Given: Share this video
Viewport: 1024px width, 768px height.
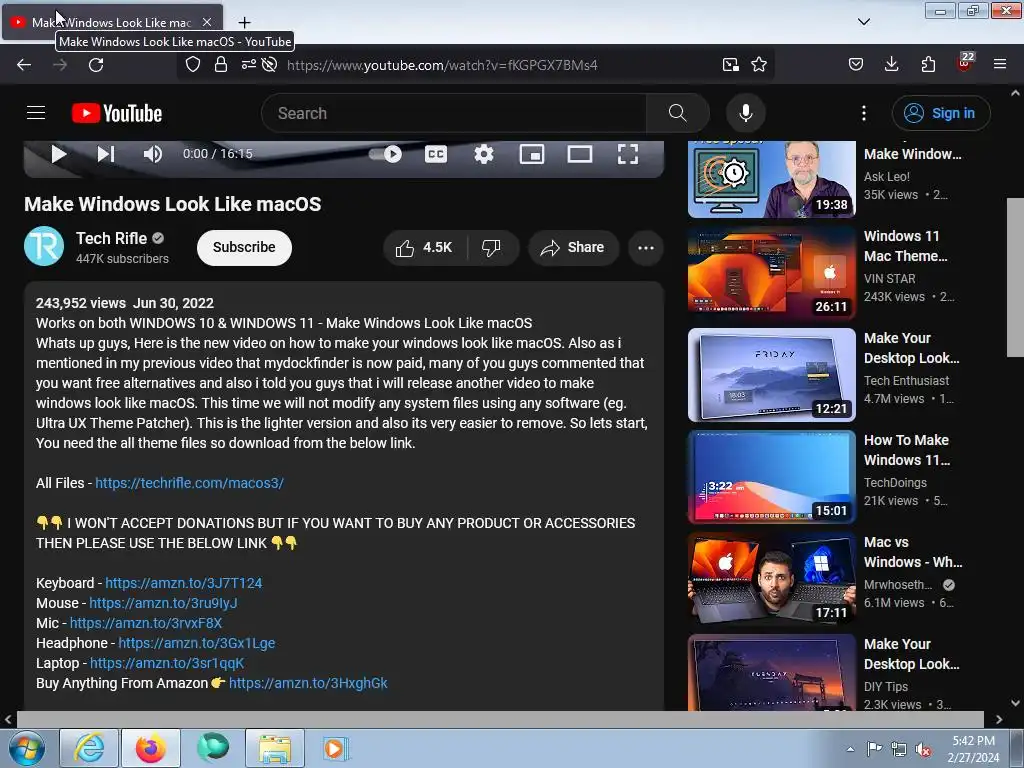Looking at the screenshot, I should click(x=573, y=248).
